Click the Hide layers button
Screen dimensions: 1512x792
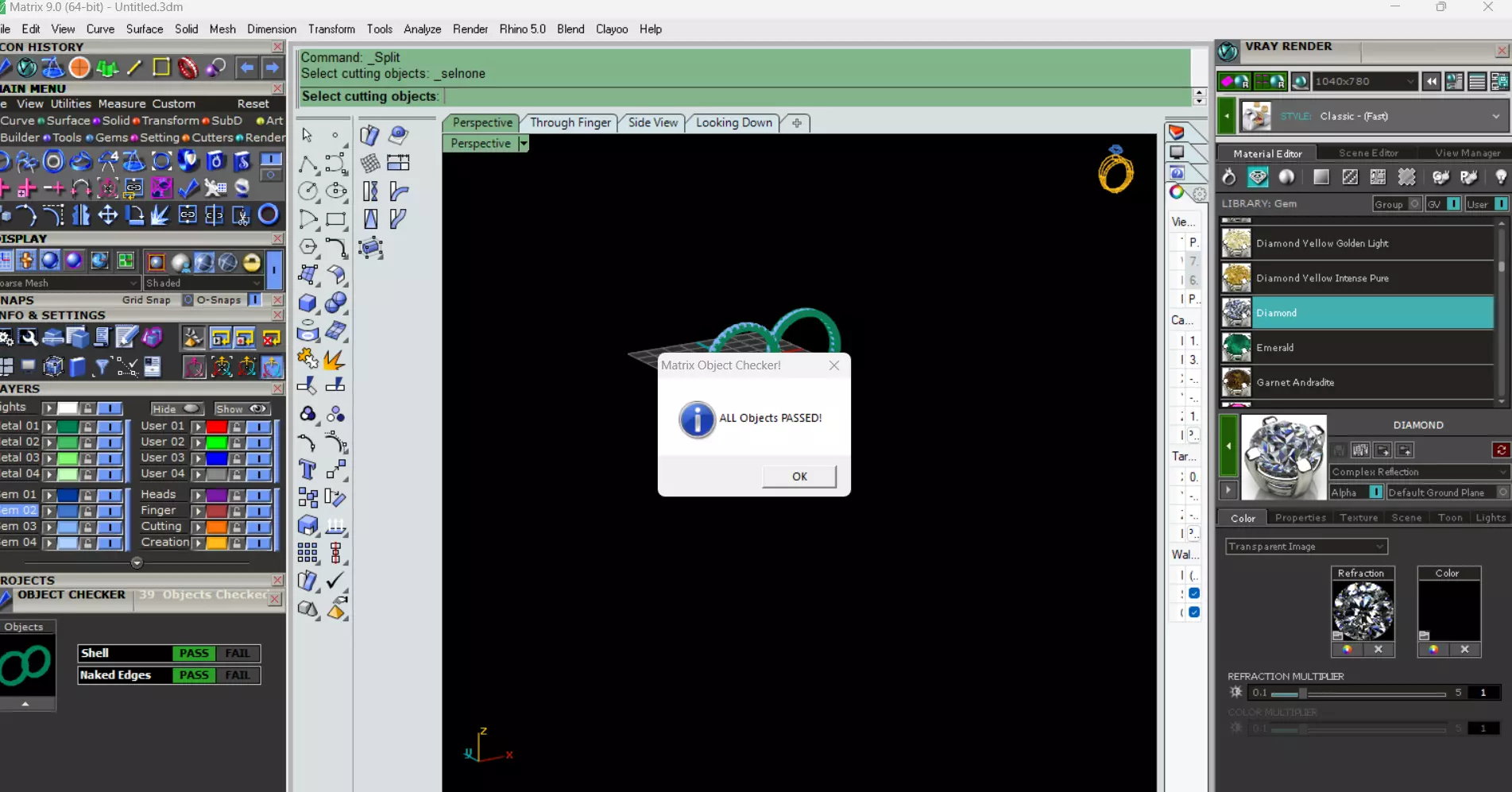point(176,409)
